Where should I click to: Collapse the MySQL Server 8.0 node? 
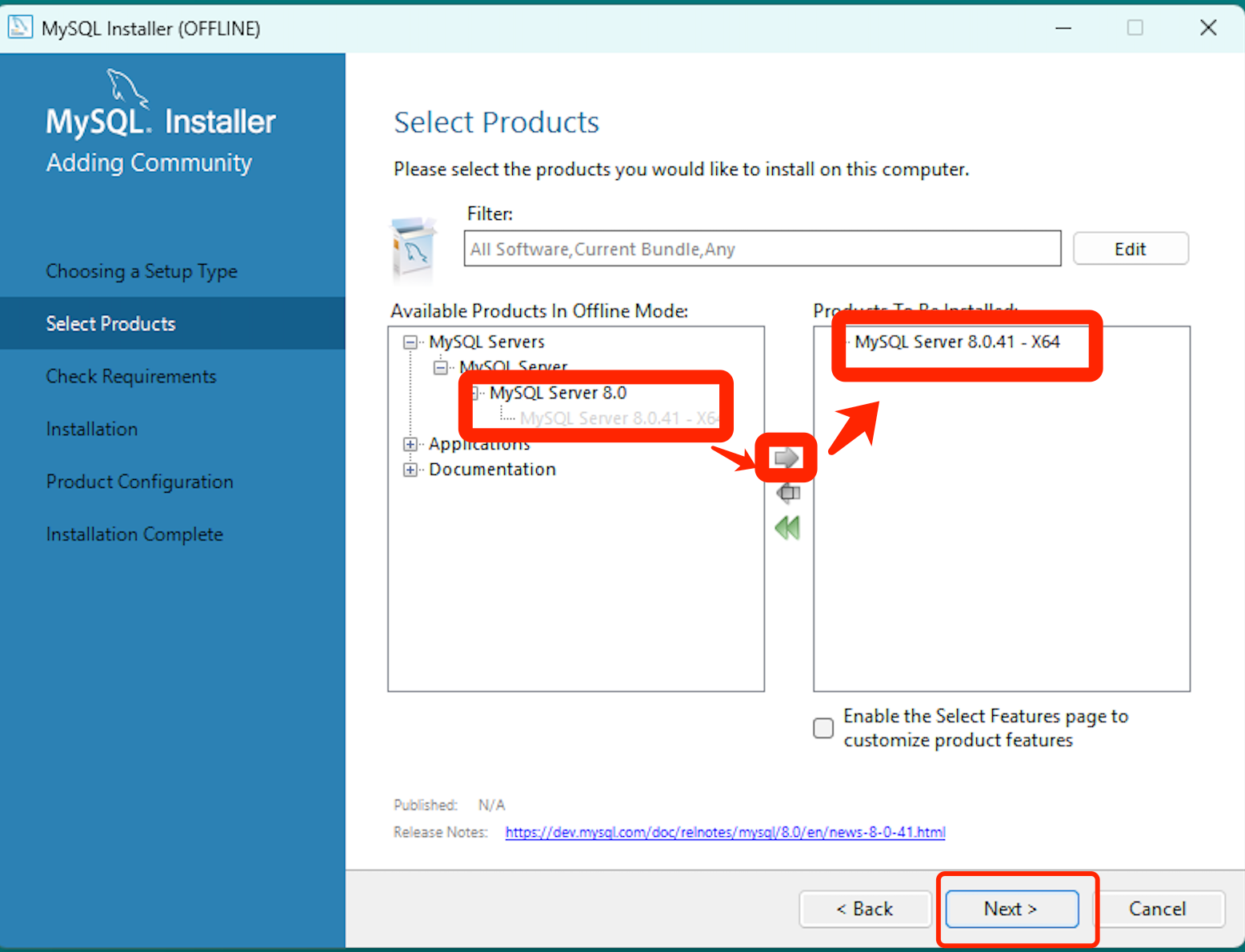475,393
